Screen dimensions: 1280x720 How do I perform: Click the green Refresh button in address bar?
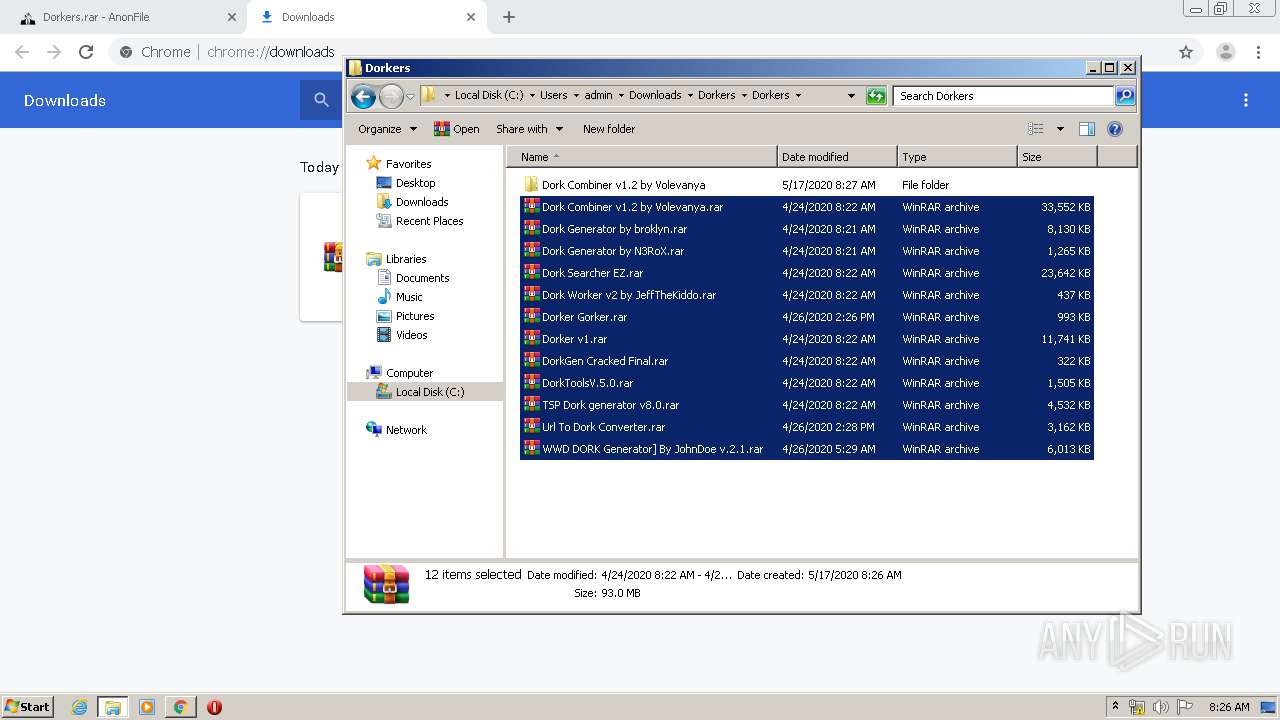coord(876,96)
